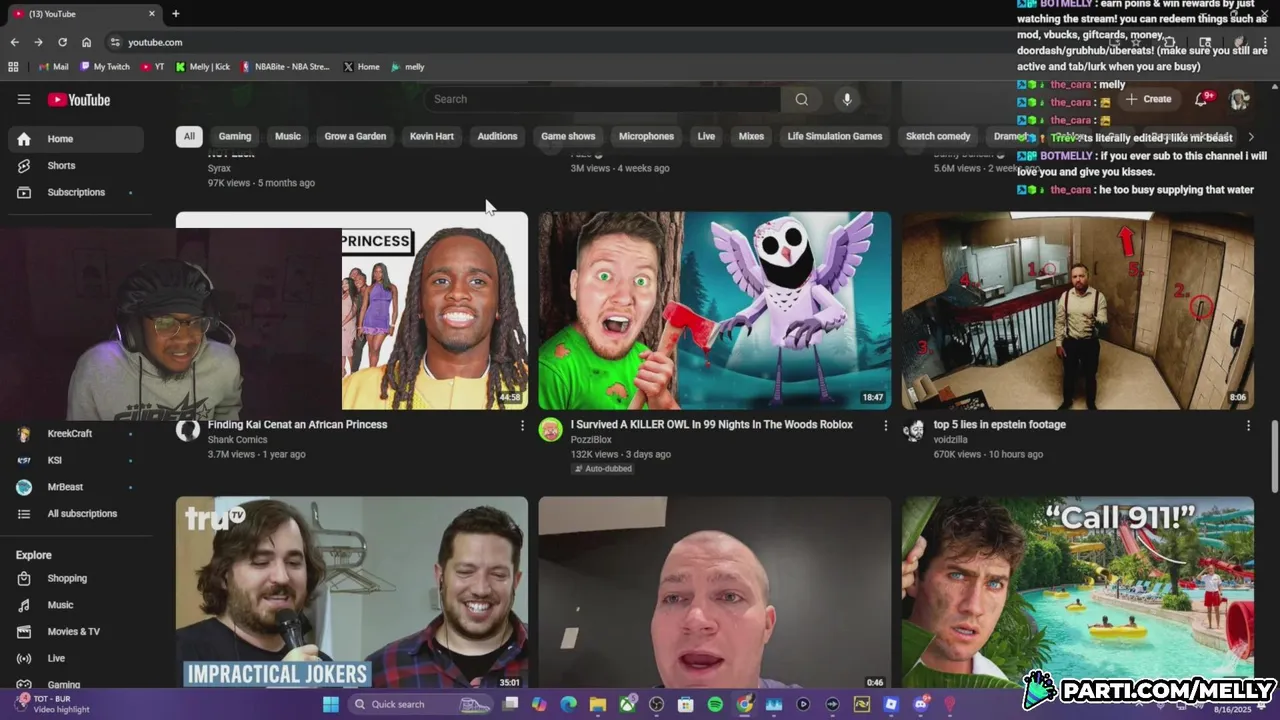Open Spotify from the taskbar
The height and width of the screenshot is (720, 1280).
[x=715, y=704]
